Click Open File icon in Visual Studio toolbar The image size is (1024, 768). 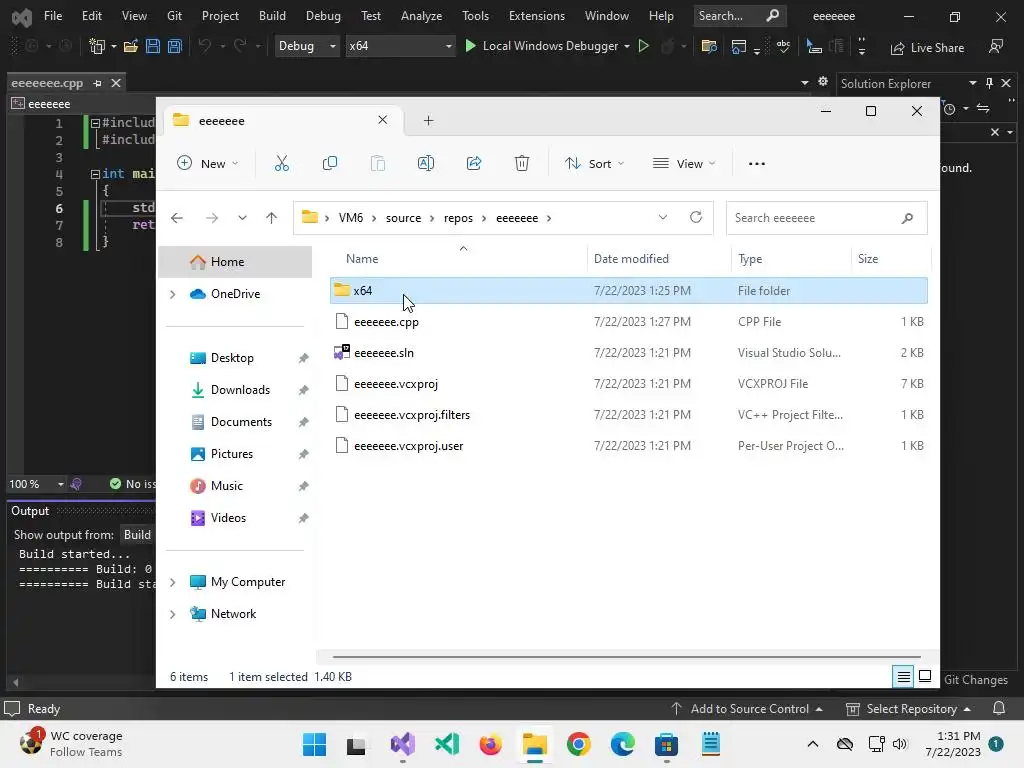tap(131, 46)
